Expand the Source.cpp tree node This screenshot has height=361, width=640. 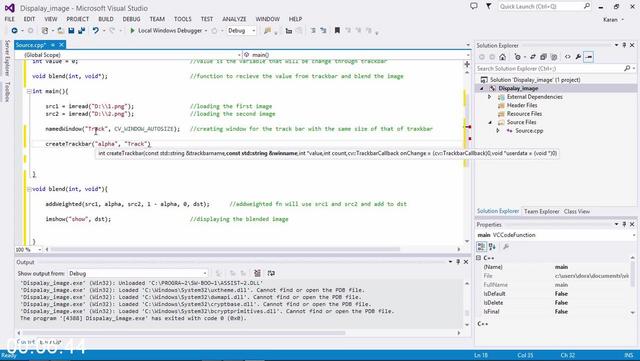[498, 131]
